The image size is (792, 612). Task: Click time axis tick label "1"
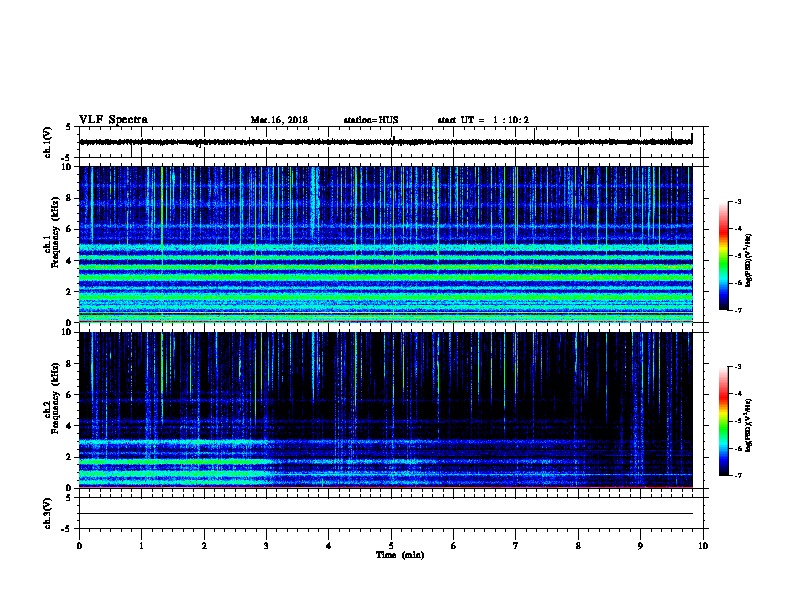tap(141, 546)
